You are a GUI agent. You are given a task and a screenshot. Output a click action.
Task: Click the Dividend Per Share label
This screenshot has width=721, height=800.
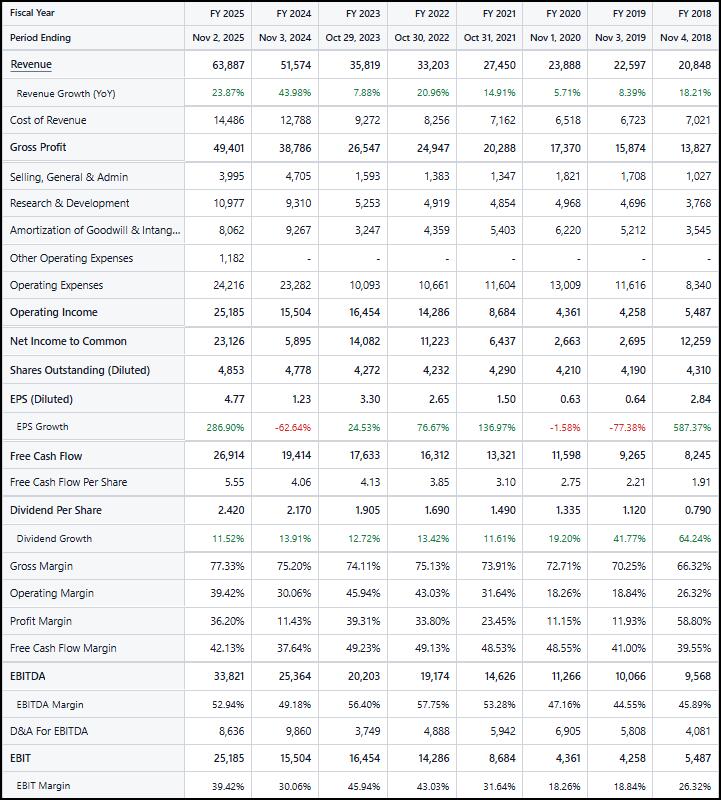point(55,510)
